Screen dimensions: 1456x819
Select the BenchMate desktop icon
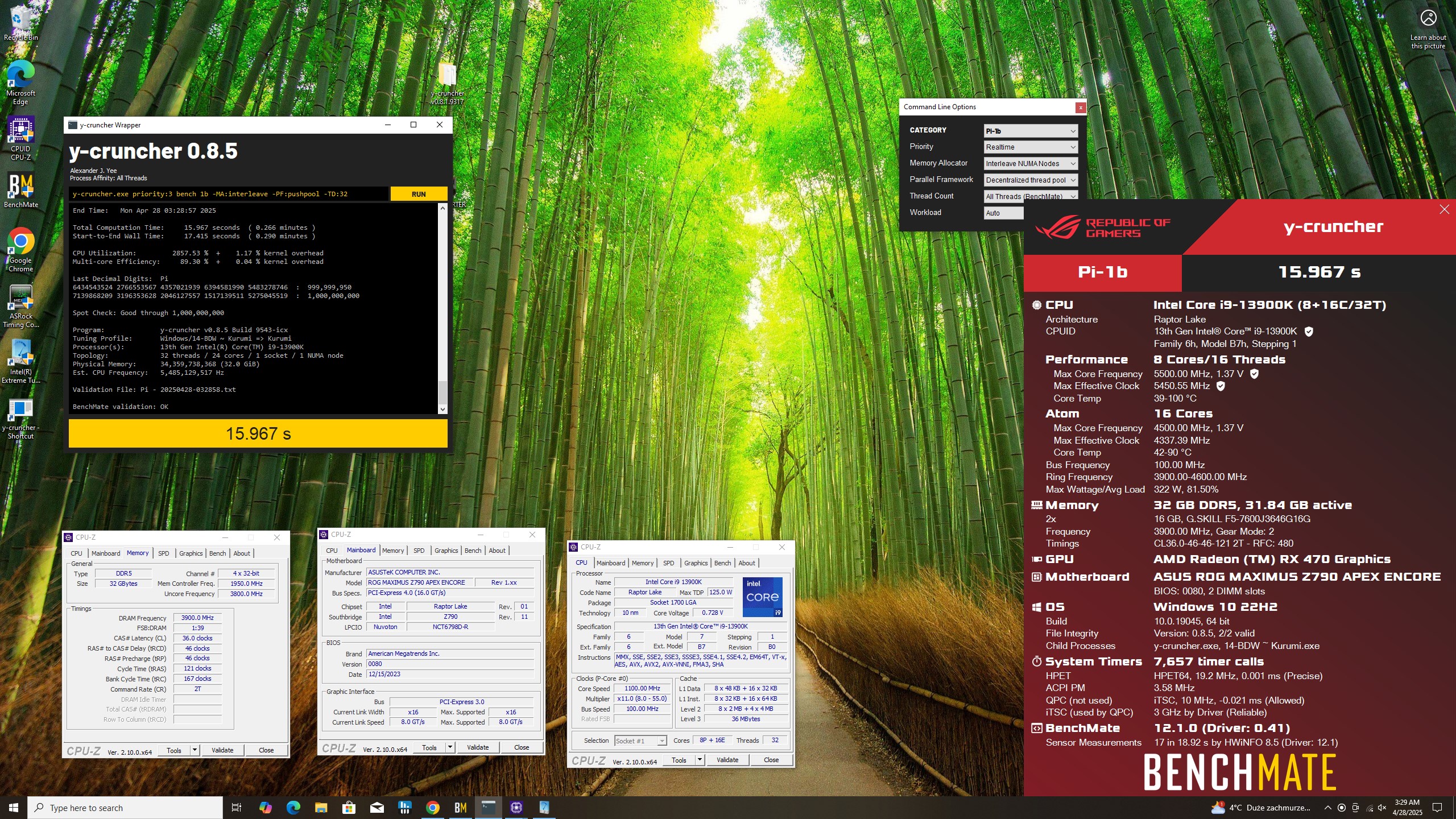point(21,191)
